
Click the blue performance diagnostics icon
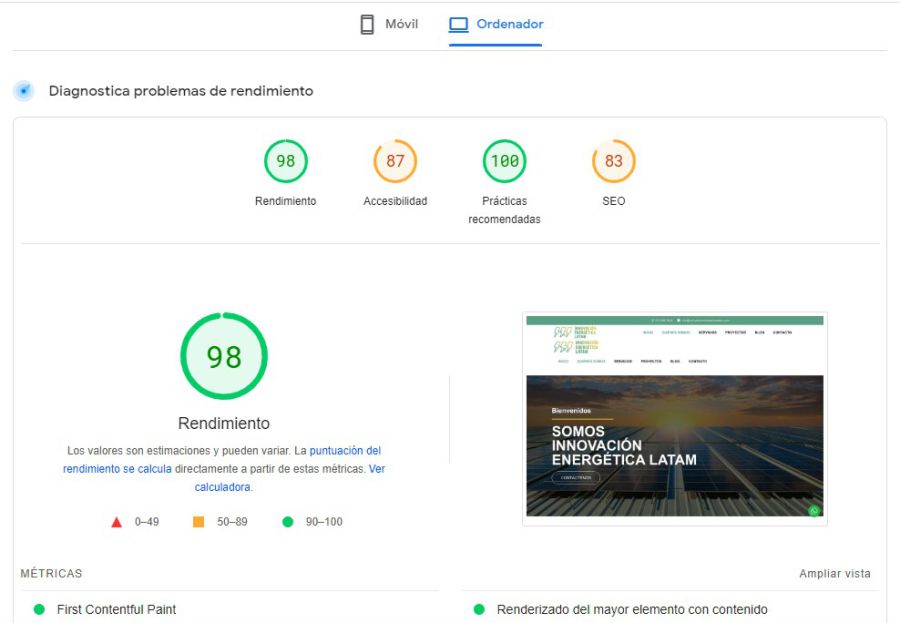pyautogui.click(x=24, y=91)
